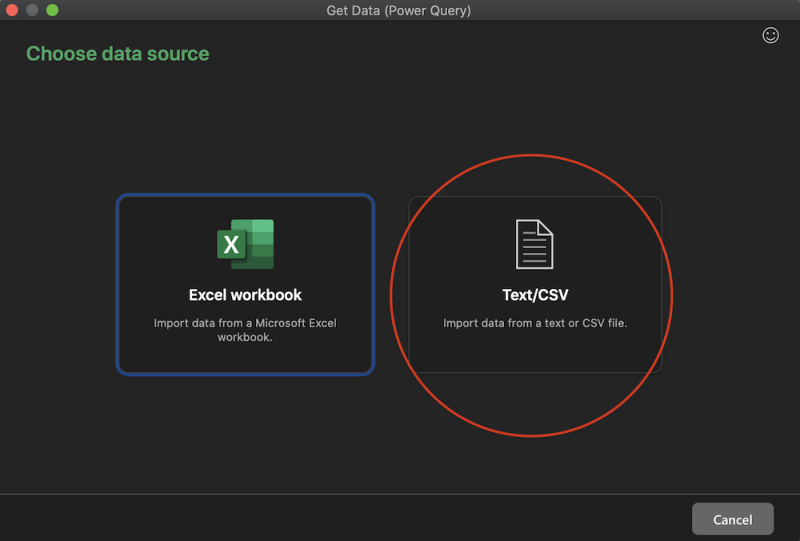The image size is (800, 541).
Task: Click the white X letter on the Excel logo
Action: [231, 245]
